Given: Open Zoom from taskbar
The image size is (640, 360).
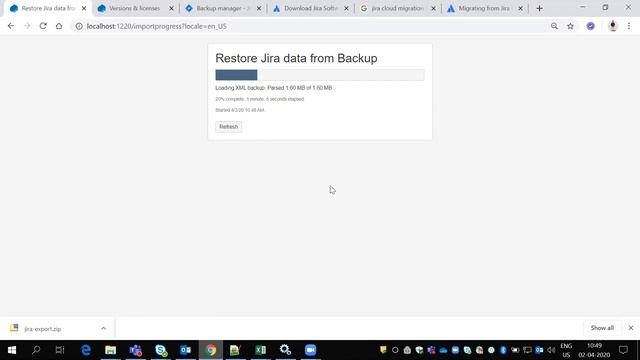Looking at the screenshot, I should [x=311, y=350].
